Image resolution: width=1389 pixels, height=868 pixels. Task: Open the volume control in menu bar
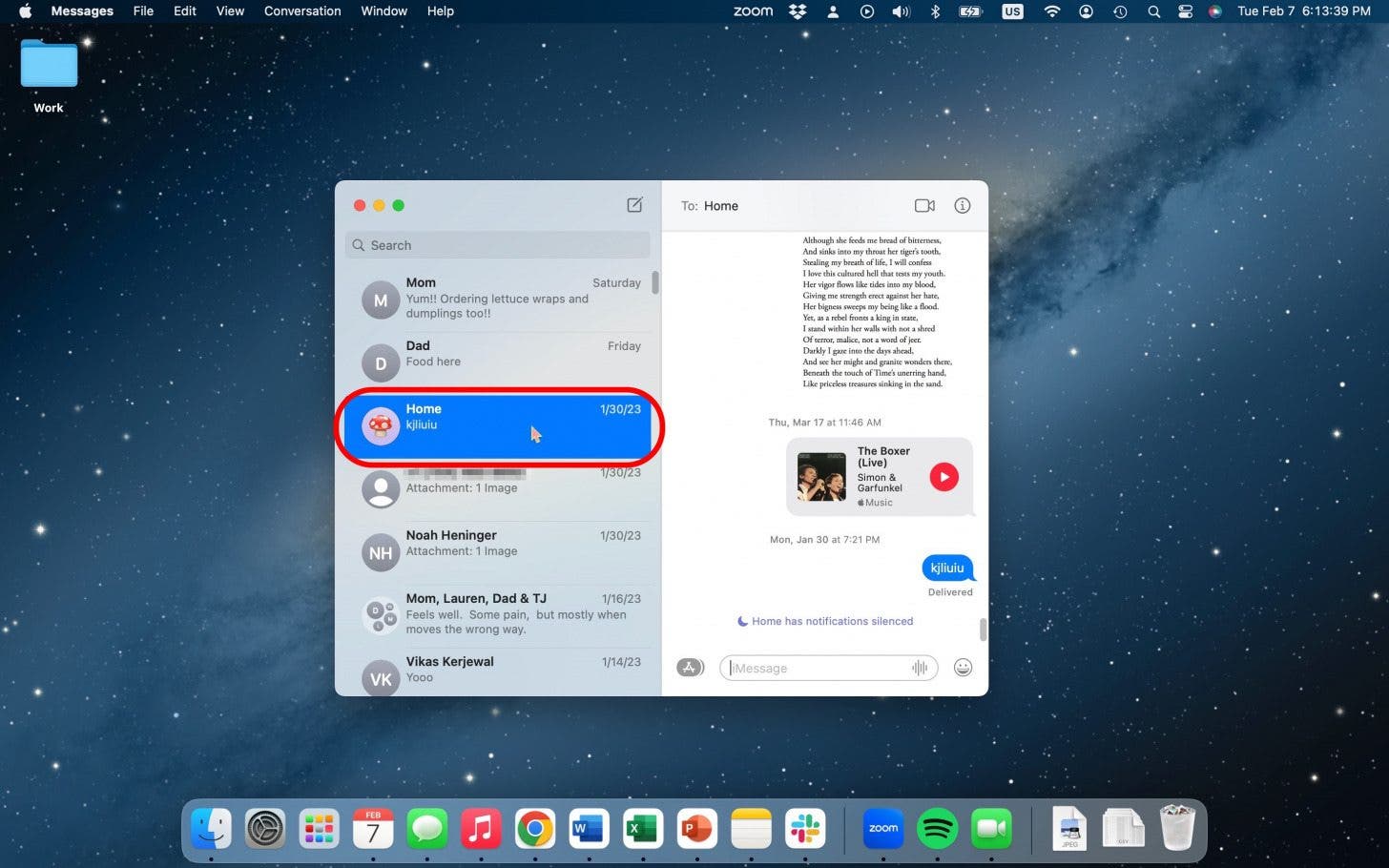point(901,11)
